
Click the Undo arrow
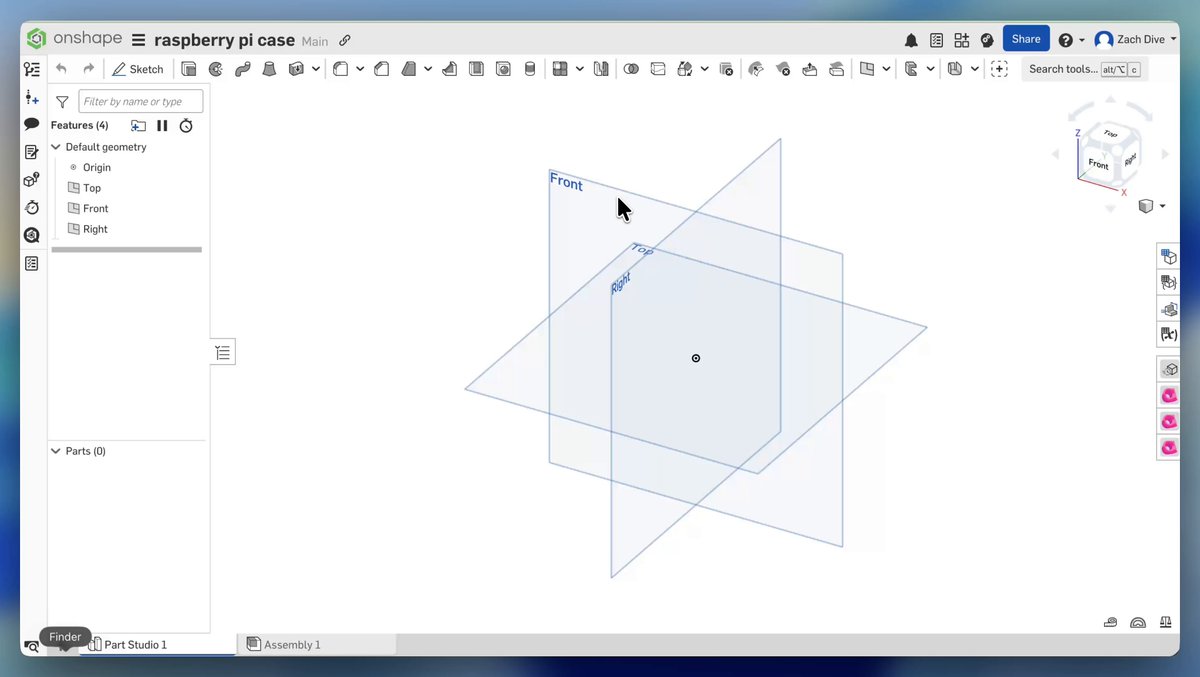(62, 69)
